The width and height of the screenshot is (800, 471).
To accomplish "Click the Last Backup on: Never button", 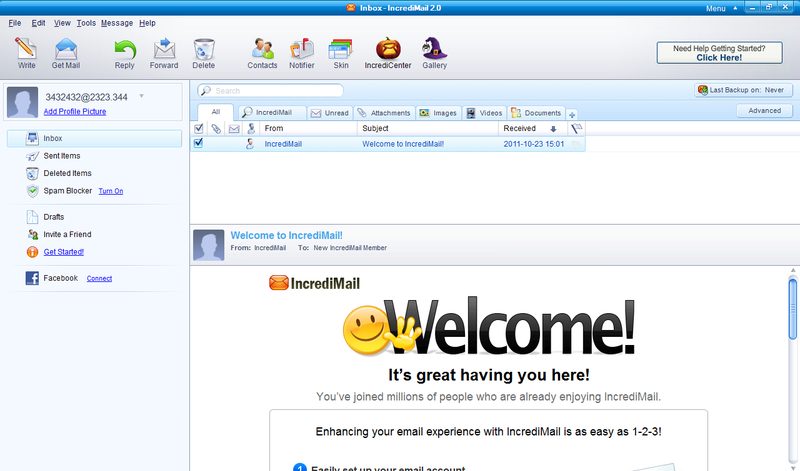I will (x=743, y=90).
